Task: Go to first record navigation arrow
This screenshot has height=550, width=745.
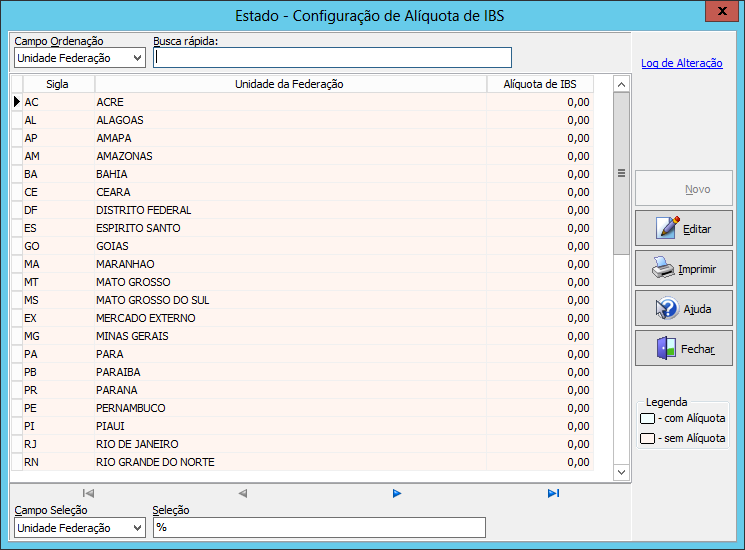Action: tap(88, 493)
